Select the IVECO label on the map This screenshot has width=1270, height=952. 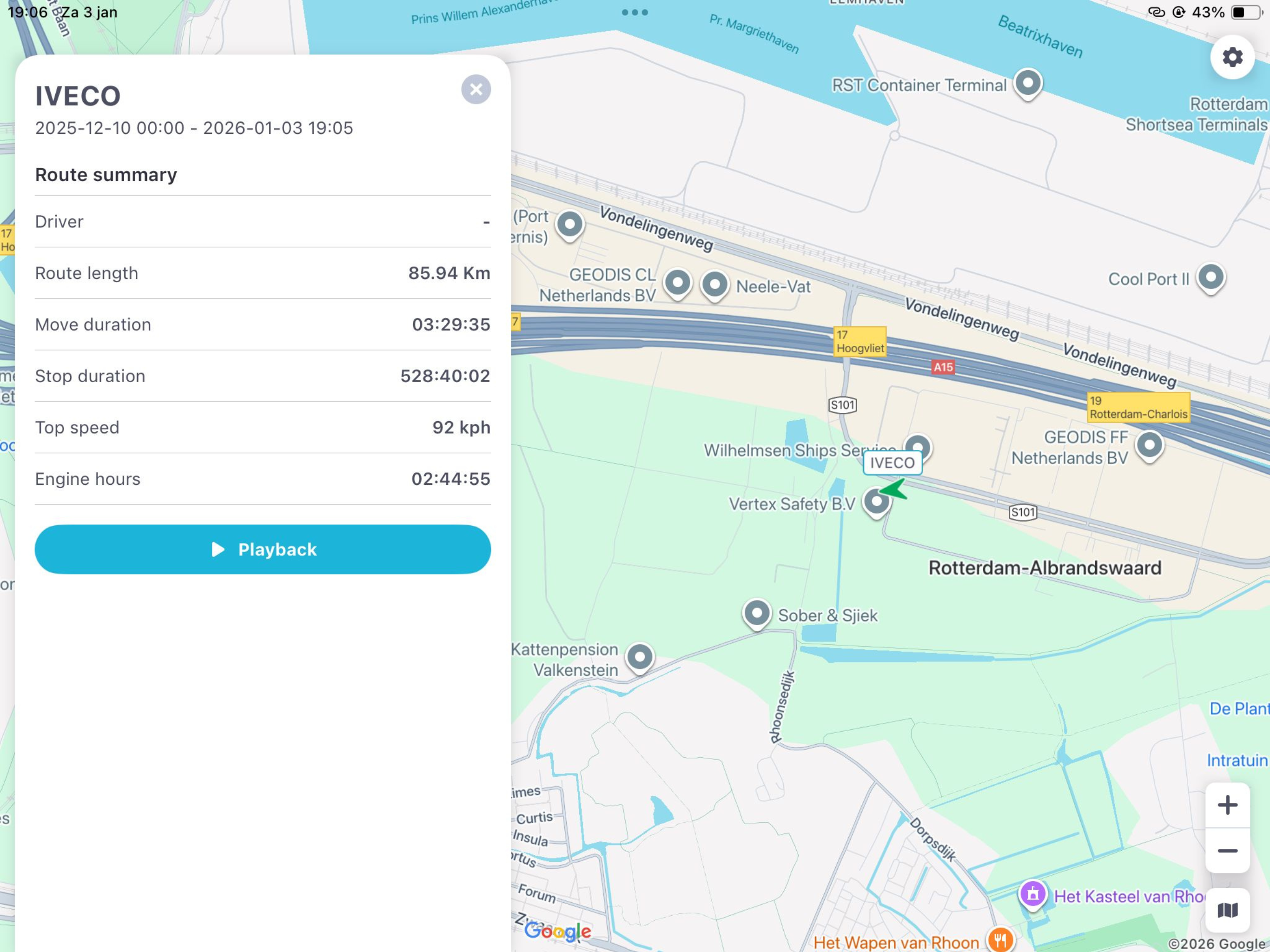pos(892,463)
